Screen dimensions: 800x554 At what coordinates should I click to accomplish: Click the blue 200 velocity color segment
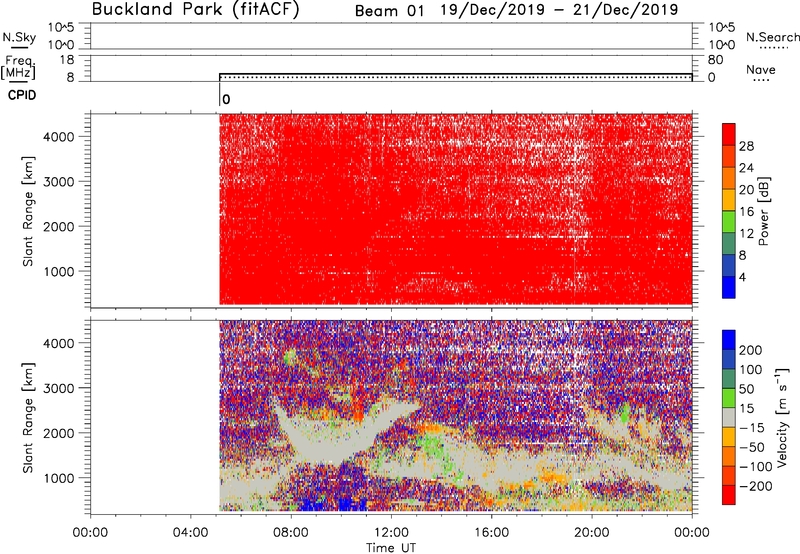[729, 340]
